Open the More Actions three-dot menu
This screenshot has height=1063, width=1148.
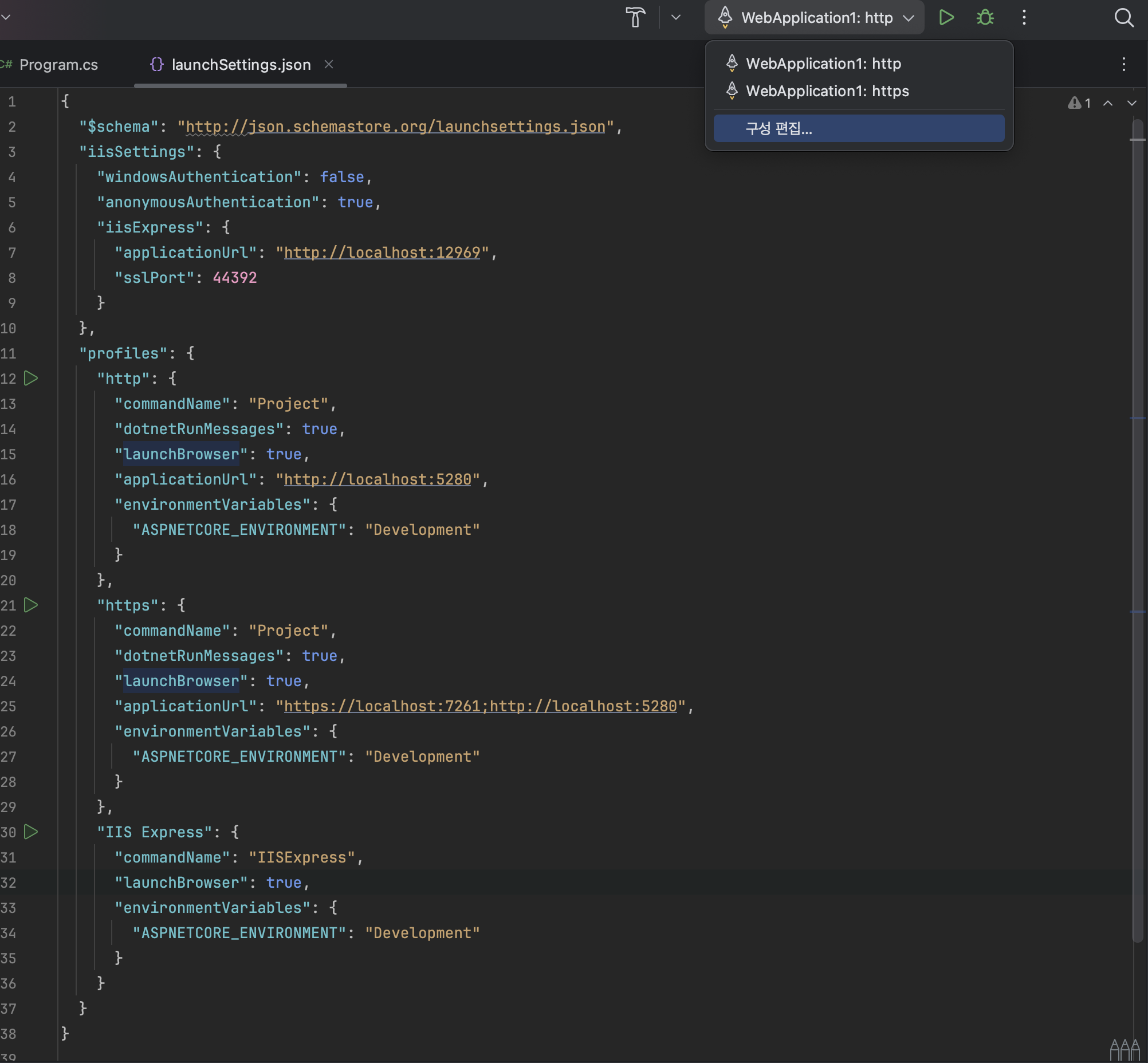pyautogui.click(x=1024, y=18)
